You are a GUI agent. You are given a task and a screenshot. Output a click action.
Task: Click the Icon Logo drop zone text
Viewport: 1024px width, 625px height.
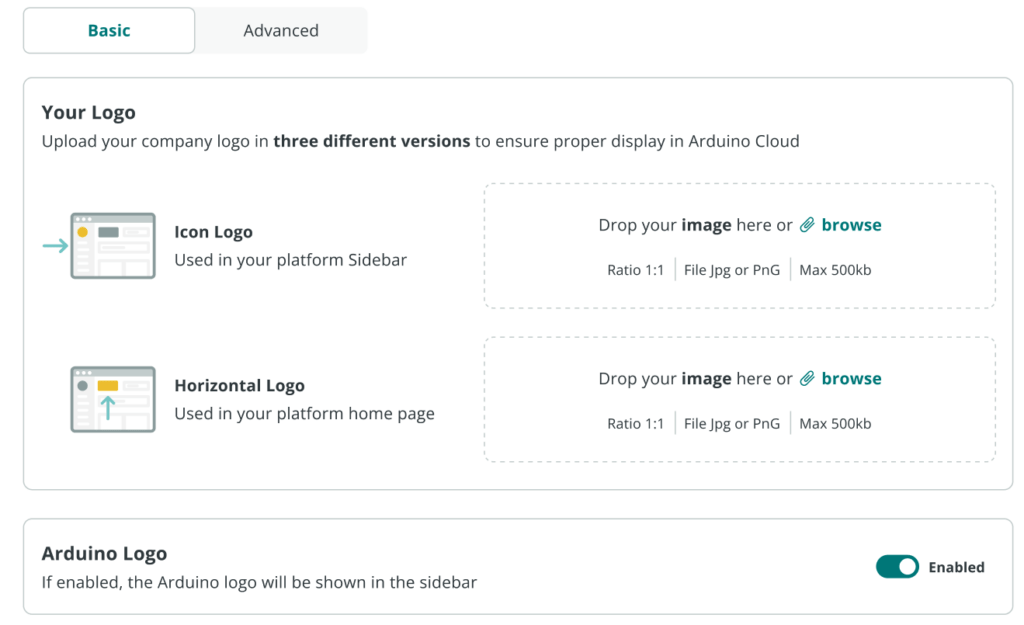(x=695, y=225)
